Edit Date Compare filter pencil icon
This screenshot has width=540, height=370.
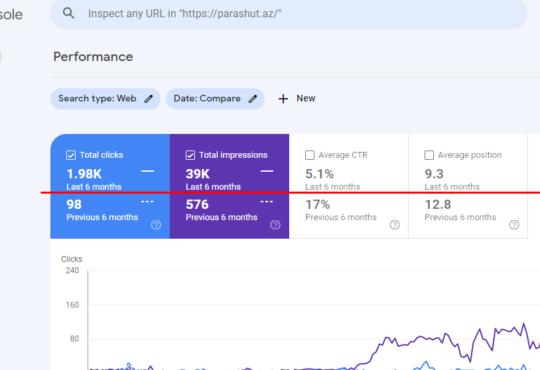tap(253, 99)
